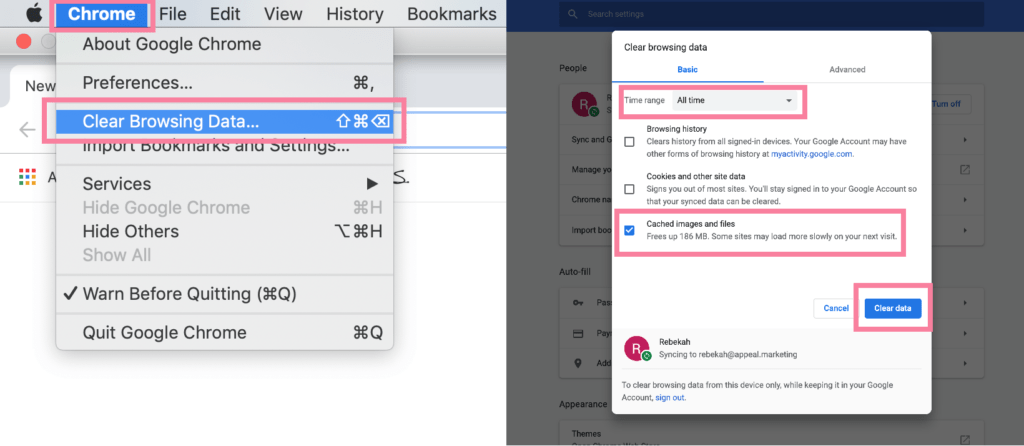Follow the myactivity.google.com link
1024x446 pixels.
(x=810, y=155)
